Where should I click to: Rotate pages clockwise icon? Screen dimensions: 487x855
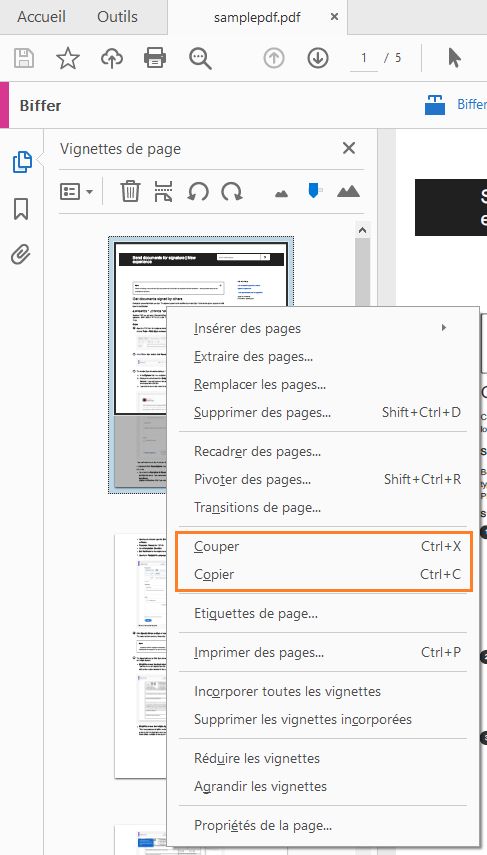click(232, 191)
